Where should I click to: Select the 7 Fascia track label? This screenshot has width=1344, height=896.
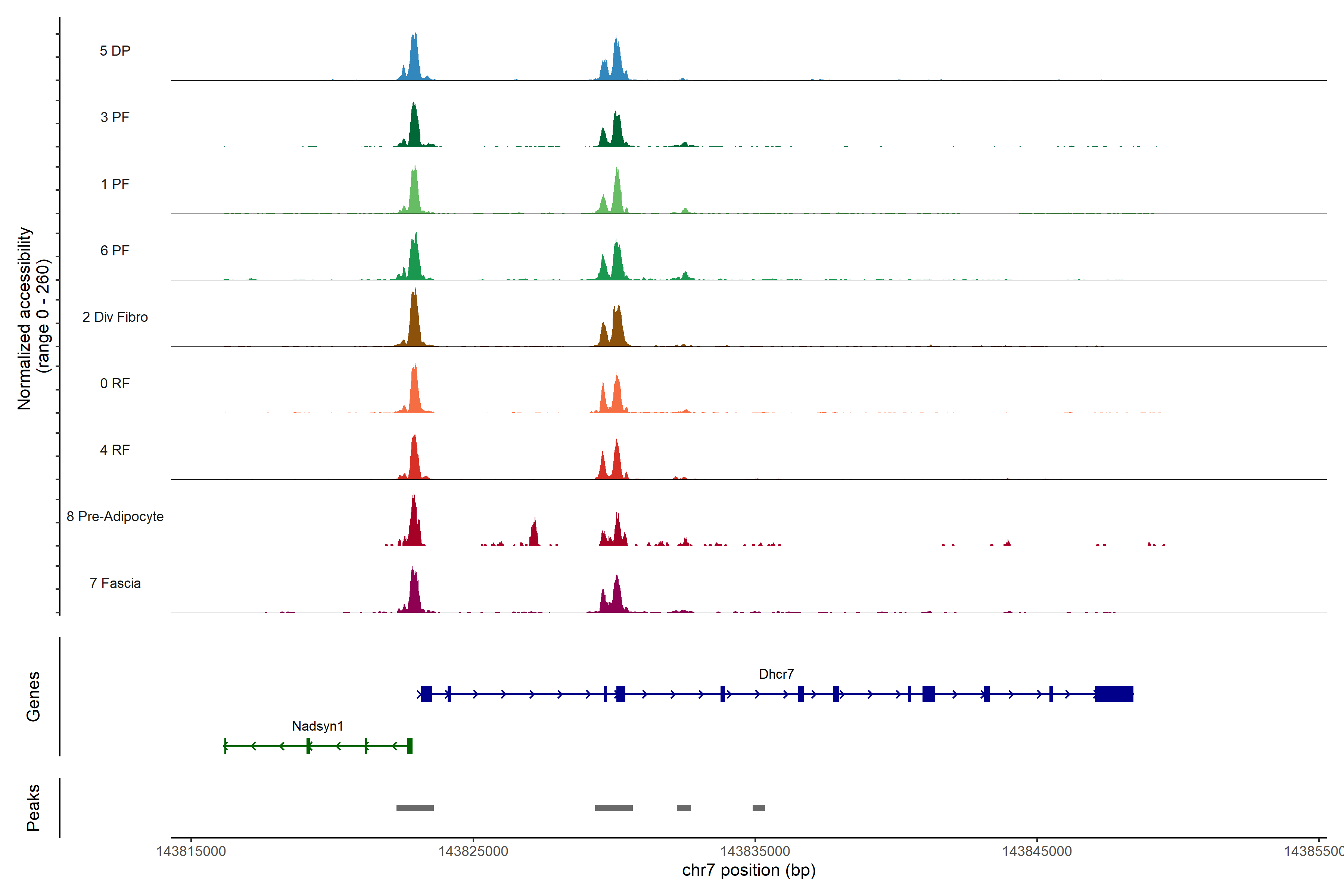115,584
